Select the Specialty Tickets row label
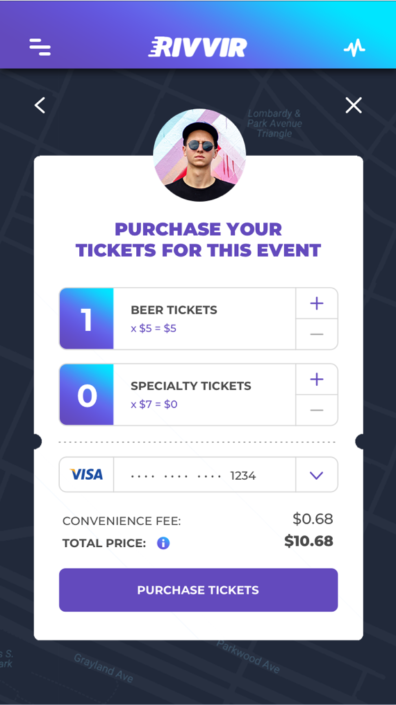Viewport: 396px width, 705px height. point(191,386)
